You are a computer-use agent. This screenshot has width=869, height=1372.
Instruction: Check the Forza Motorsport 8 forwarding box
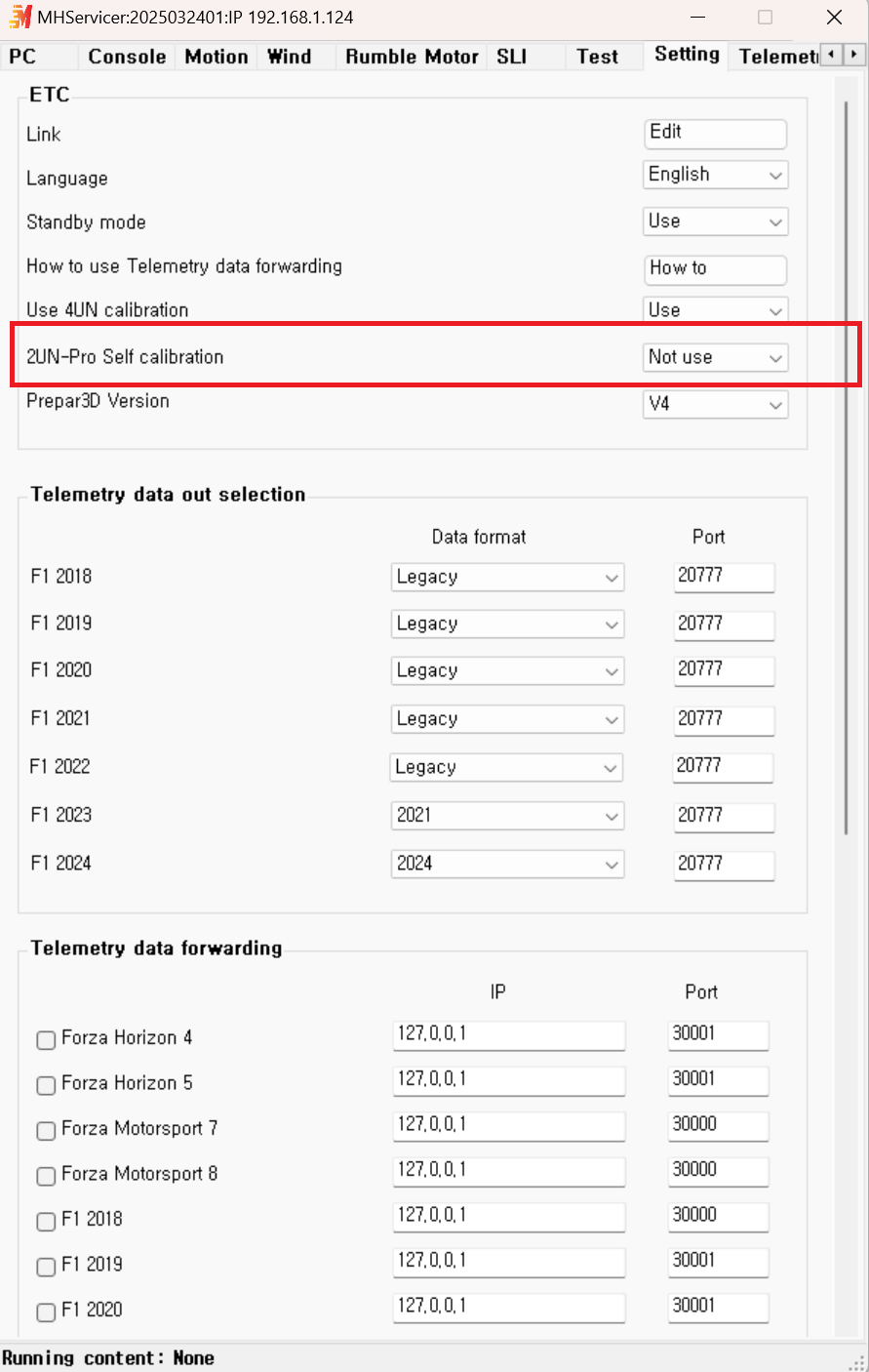point(46,1176)
